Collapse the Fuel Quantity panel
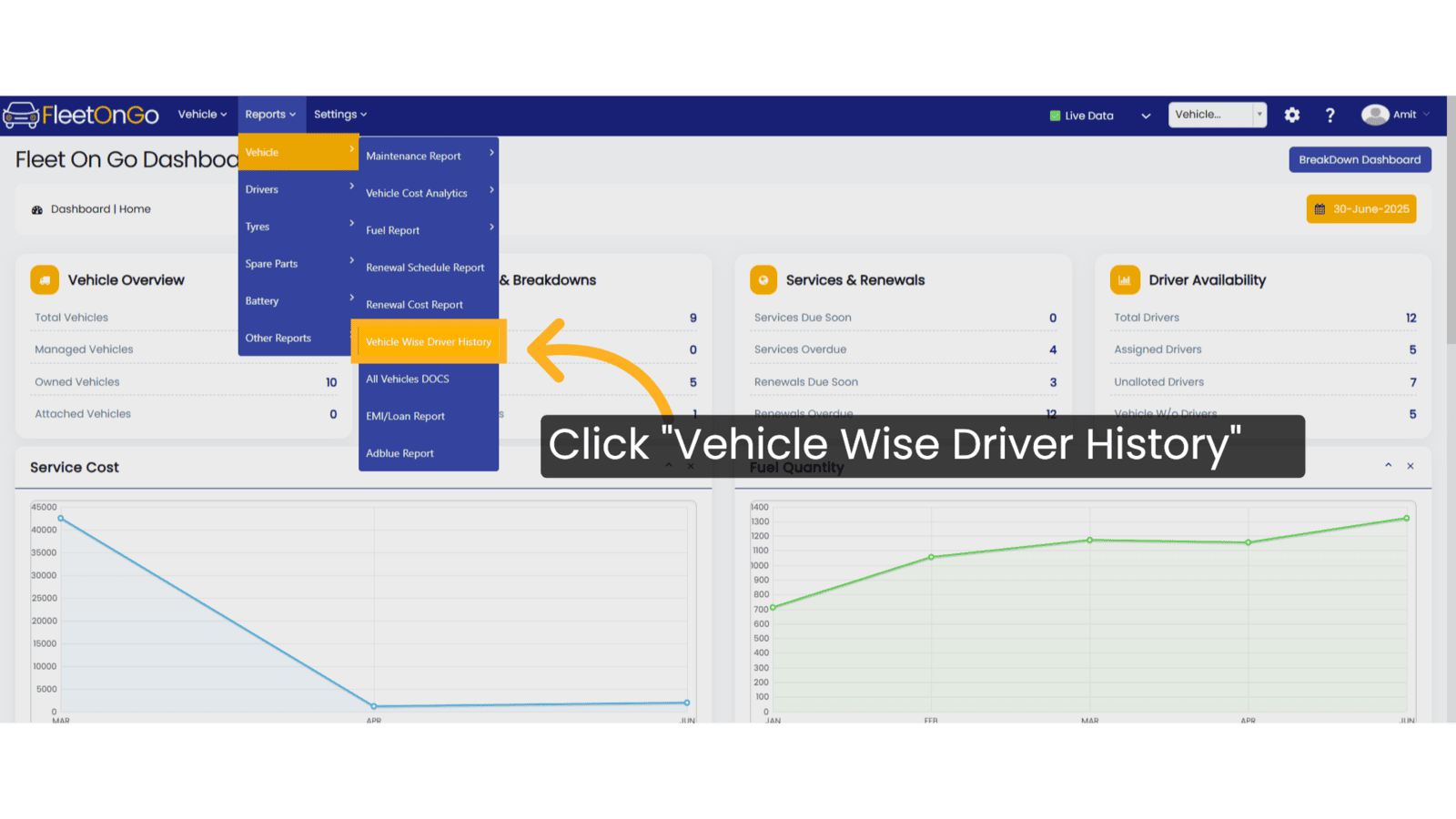 1388,465
